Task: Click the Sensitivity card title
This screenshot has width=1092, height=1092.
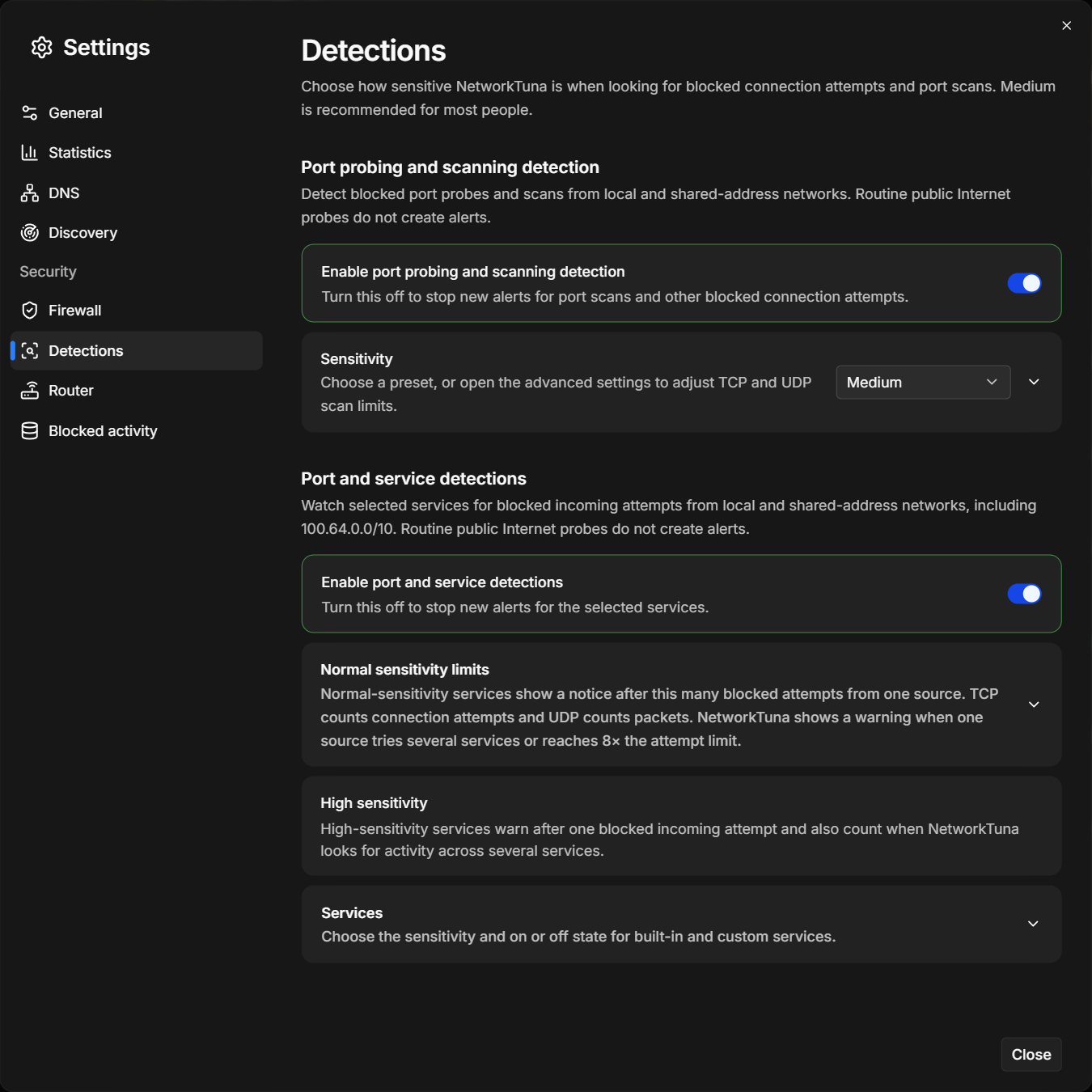Action: coord(357,359)
